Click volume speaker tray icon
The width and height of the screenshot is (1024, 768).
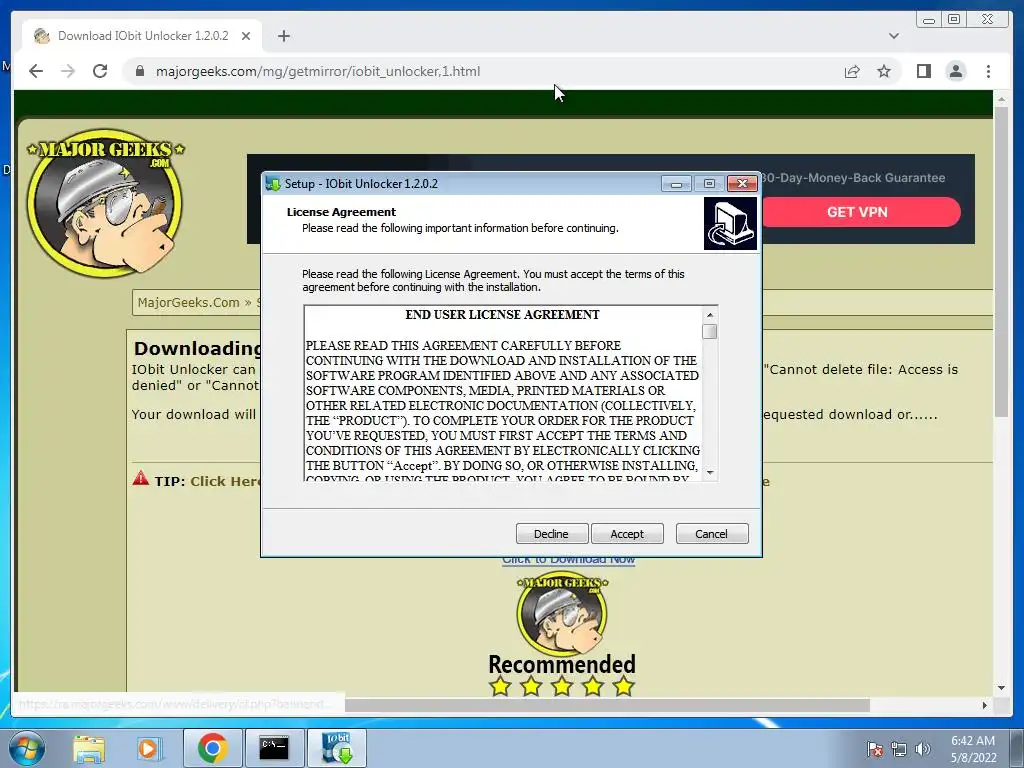[923, 749]
